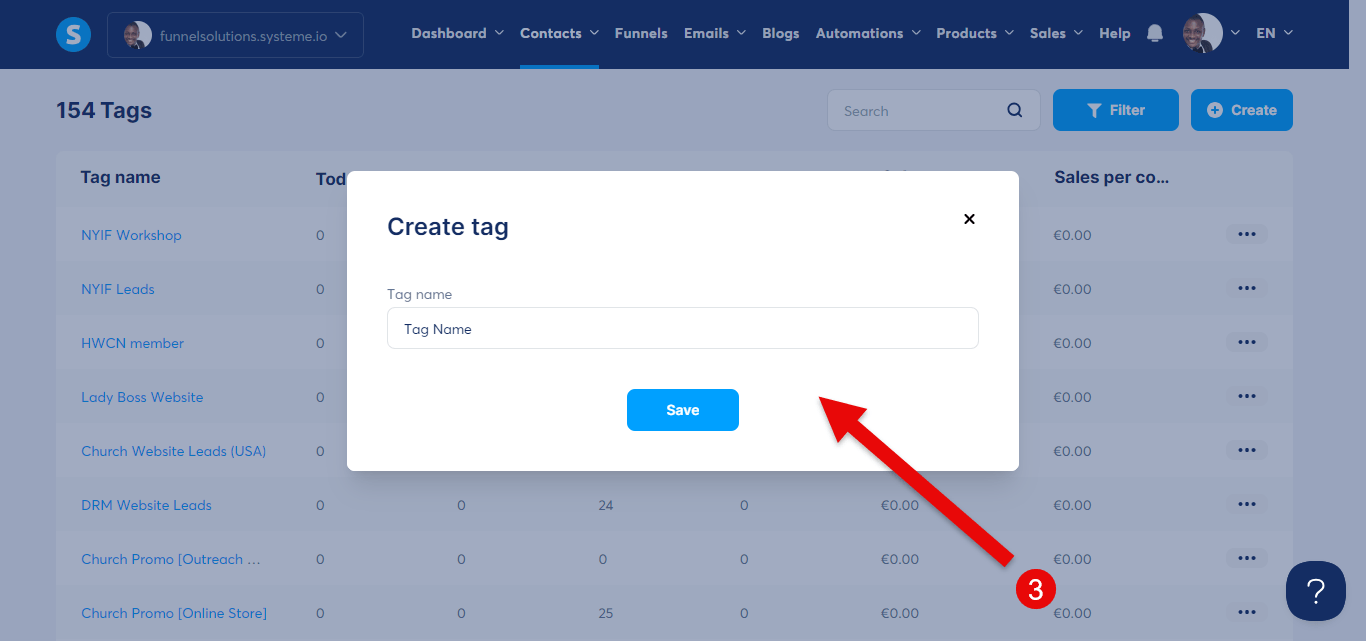Go to the Funnels menu item
The width and height of the screenshot is (1366, 641).
641,33
